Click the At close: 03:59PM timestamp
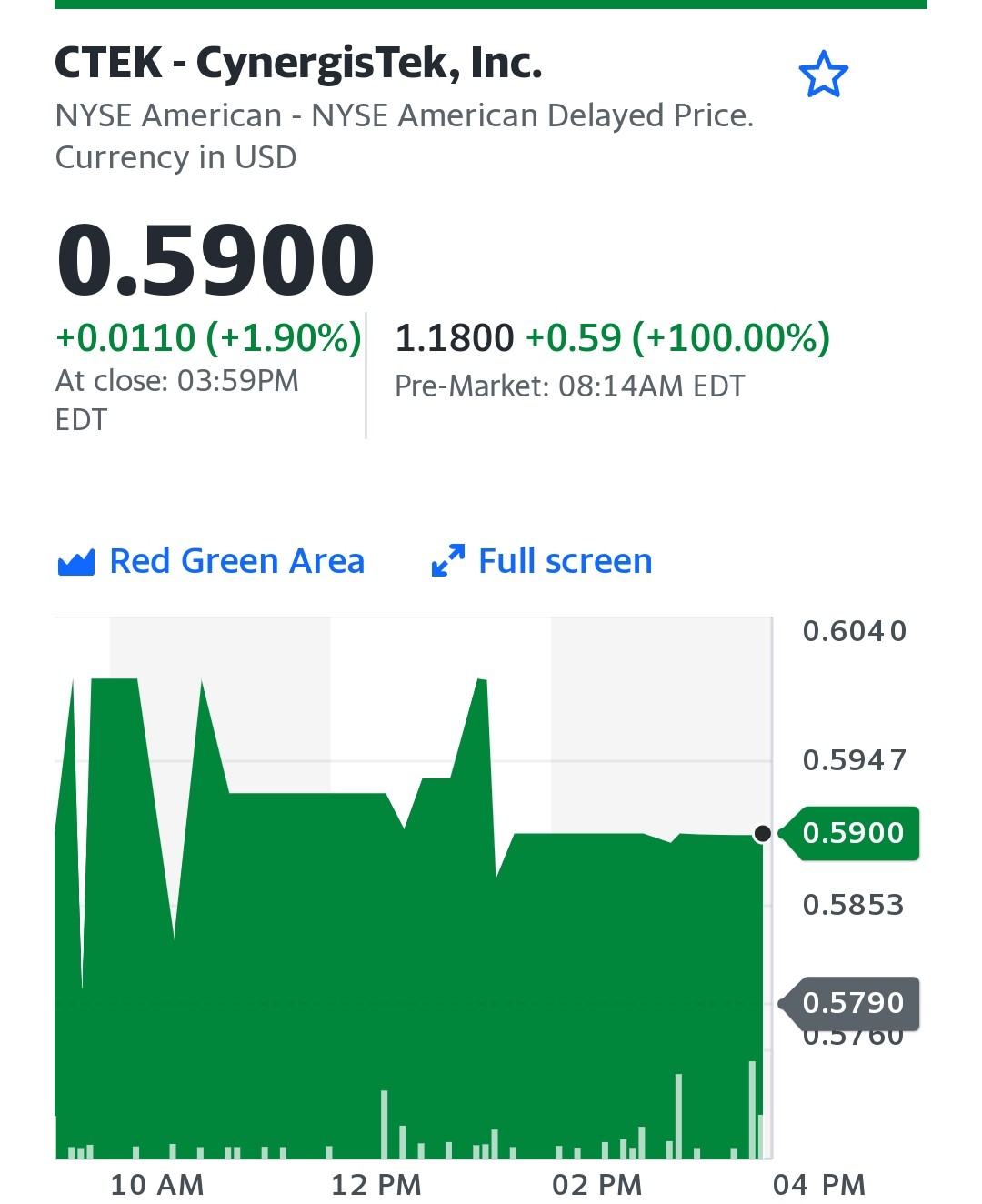This screenshot has width=982, height=1204. [177, 400]
